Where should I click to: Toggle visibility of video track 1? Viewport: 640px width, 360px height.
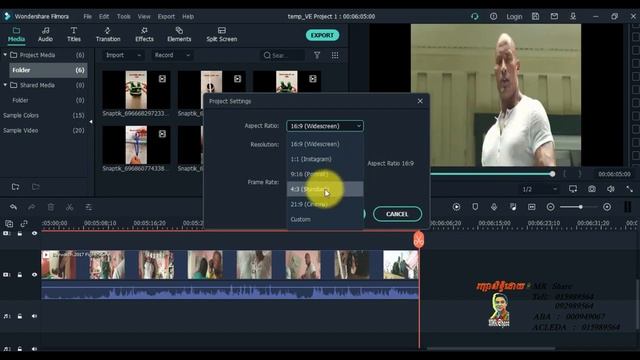[x=34, y=275]
